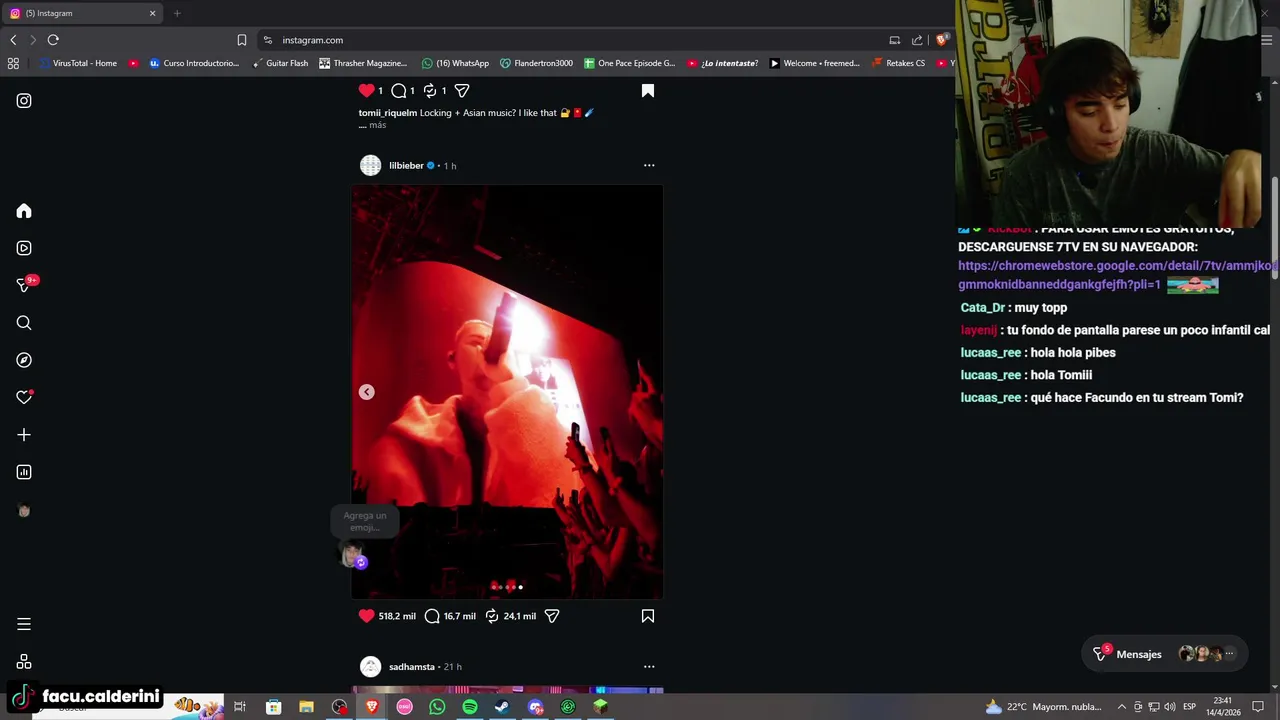Open sadhamsta profile picture

tap(371, 666)
